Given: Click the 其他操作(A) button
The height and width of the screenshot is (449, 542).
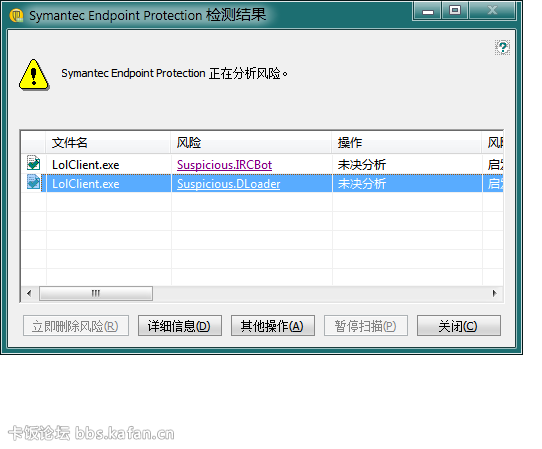Looking at the screenshot, I should [273, 326].
